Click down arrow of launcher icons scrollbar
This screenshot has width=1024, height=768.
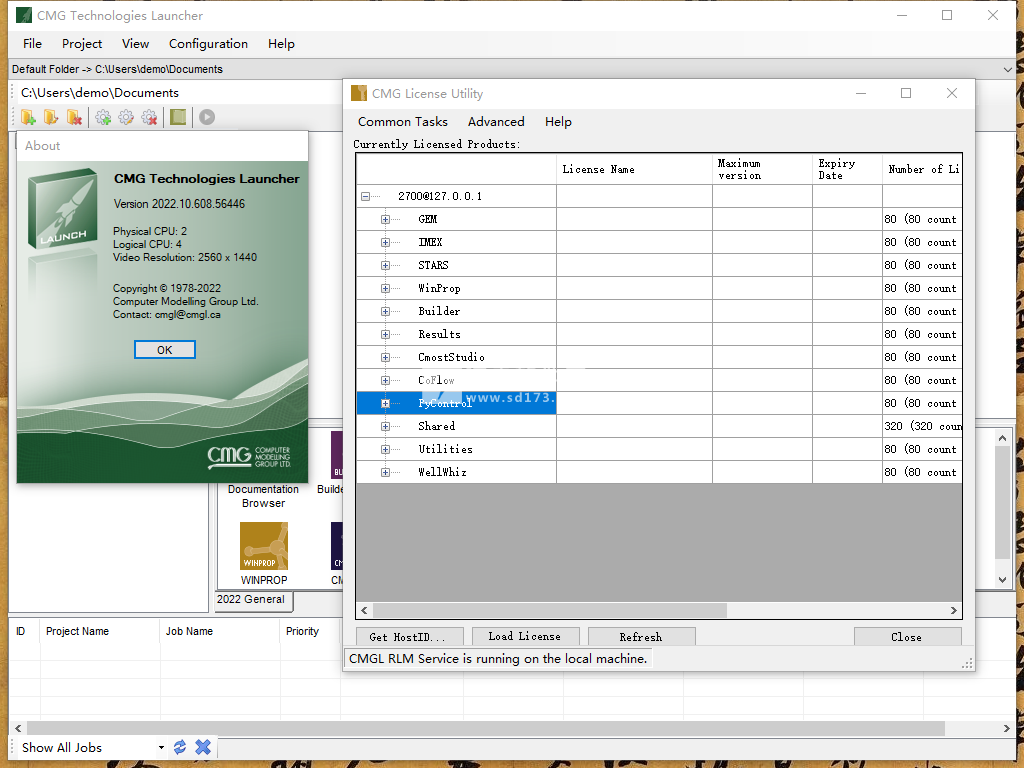(1002, 580)
